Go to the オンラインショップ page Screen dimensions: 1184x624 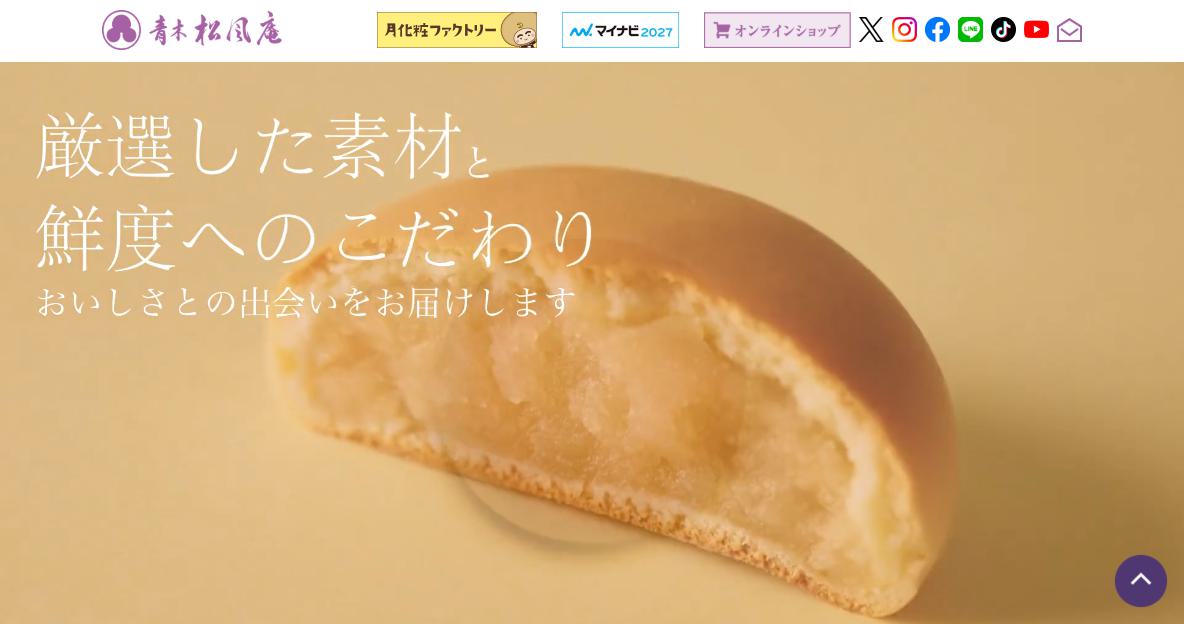(777, 30)
